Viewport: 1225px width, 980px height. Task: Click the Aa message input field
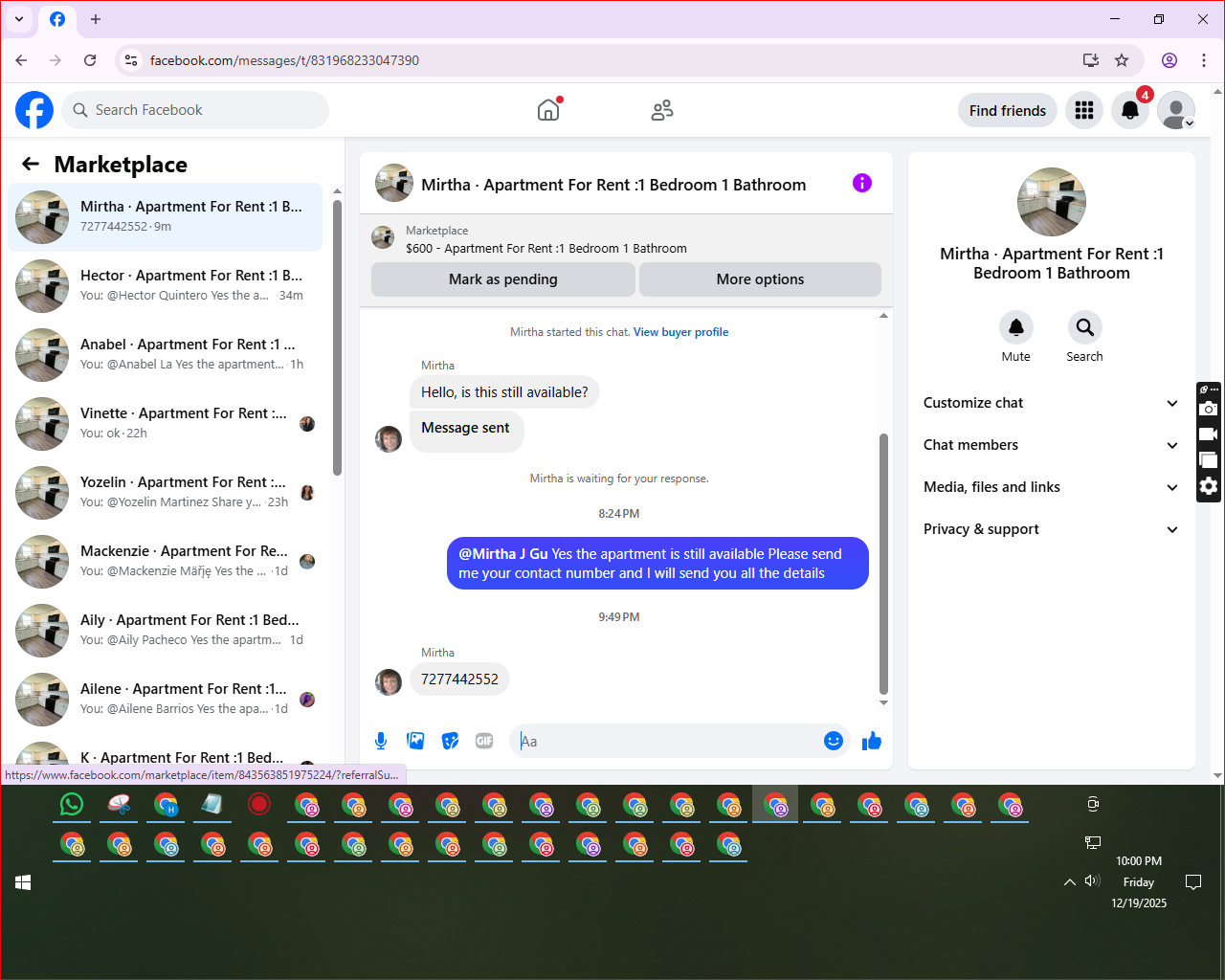tap(668, 741)
